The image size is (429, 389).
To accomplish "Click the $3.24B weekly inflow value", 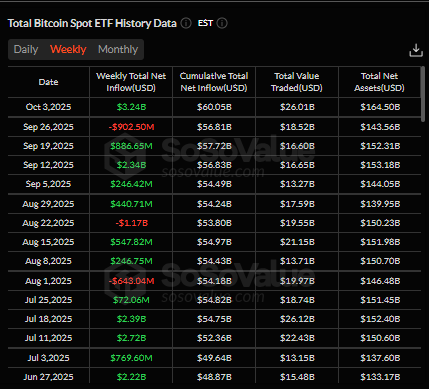I will click(x=131, y=107).
